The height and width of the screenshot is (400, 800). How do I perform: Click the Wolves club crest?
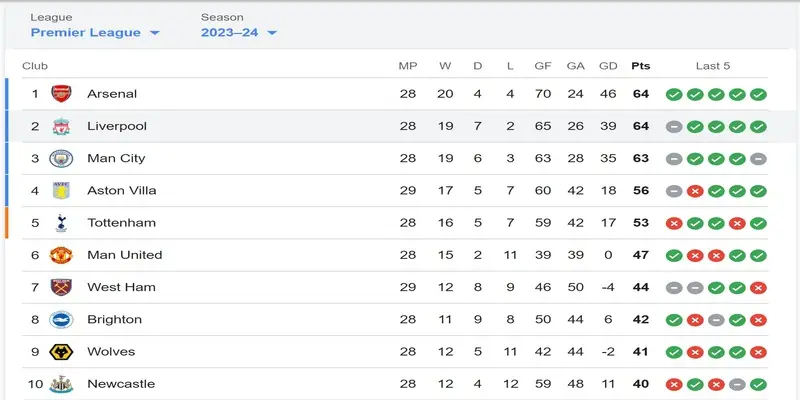point(61,352)
